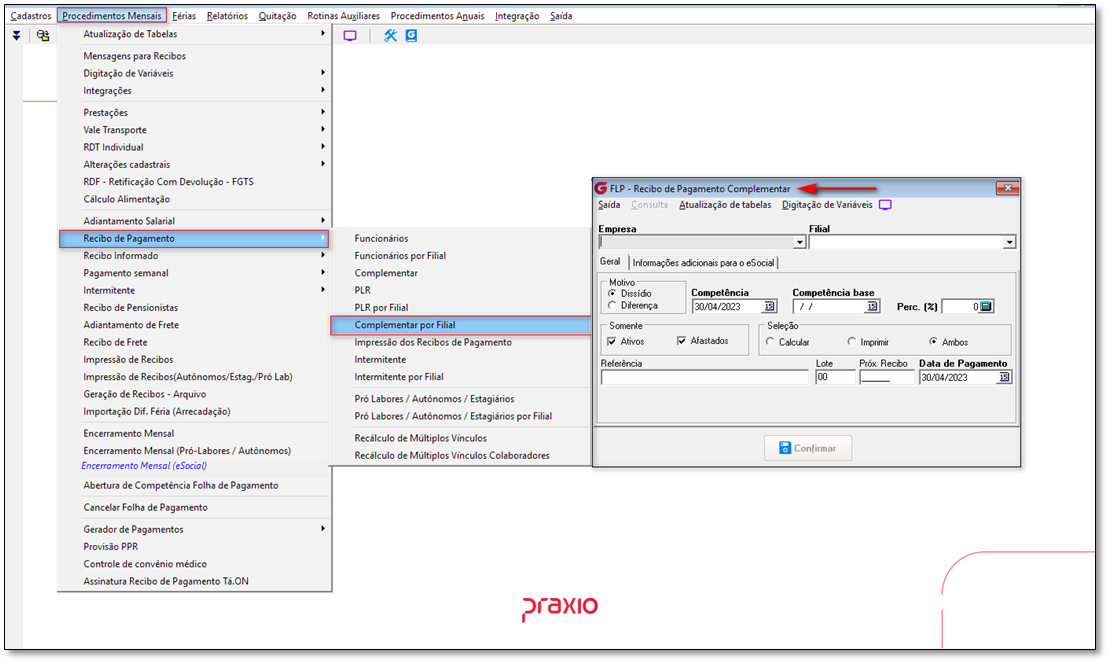Toggle the Afastados checkbox
1109x663 pixels.
coord(681,341)
